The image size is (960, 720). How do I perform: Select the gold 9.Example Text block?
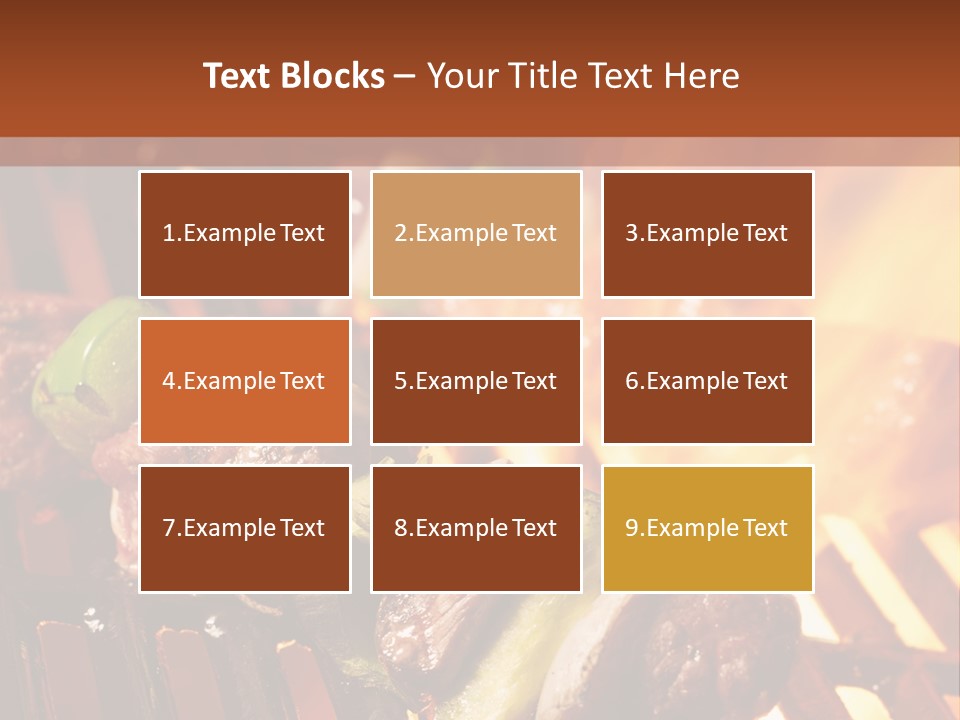pyautogui.click(x=707, y=528)
